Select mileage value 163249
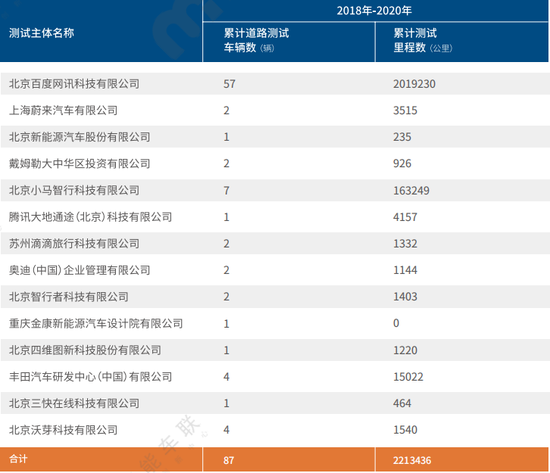This screenshot has height=473, width=550. 411,191
